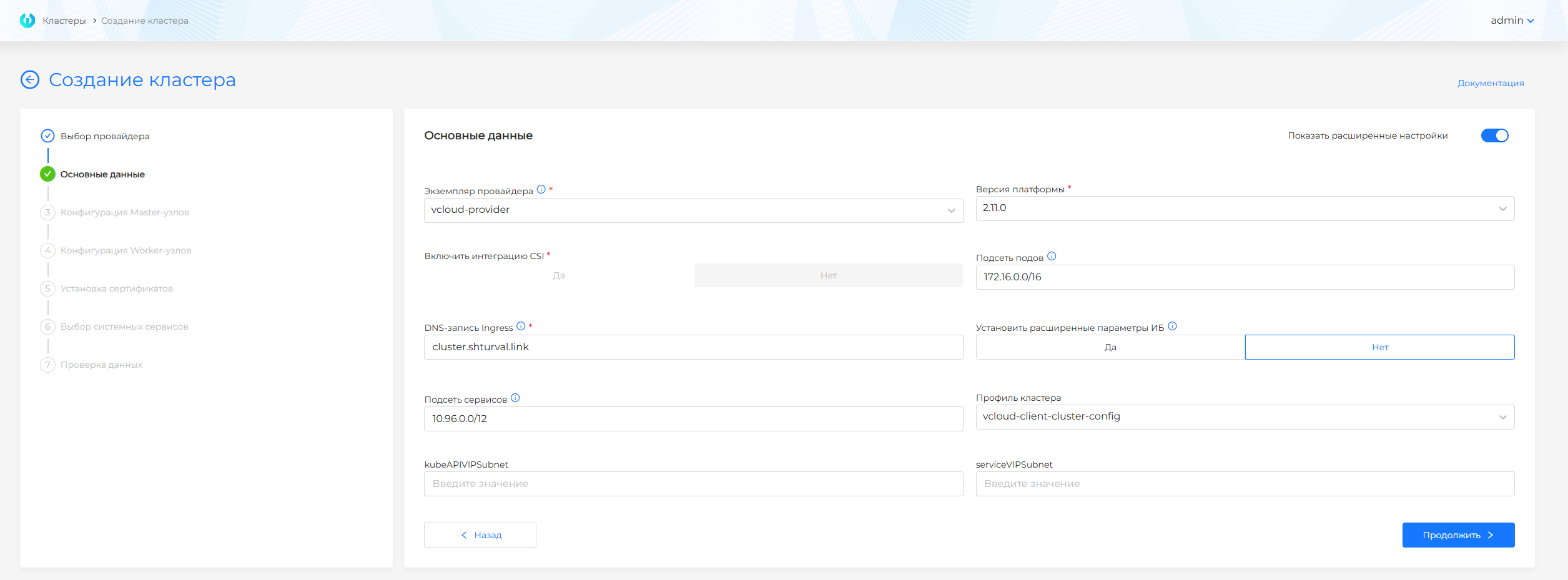Viewport: 1568px width, 580px height.
Task: Open the Документация link
Action: pyautogui.click(x=1491, y=82)
